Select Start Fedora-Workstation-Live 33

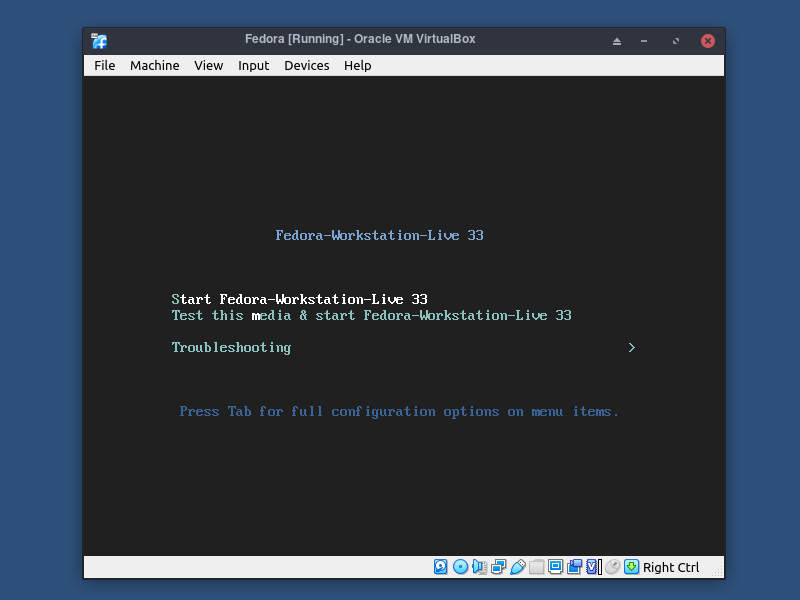coord(300,299)
